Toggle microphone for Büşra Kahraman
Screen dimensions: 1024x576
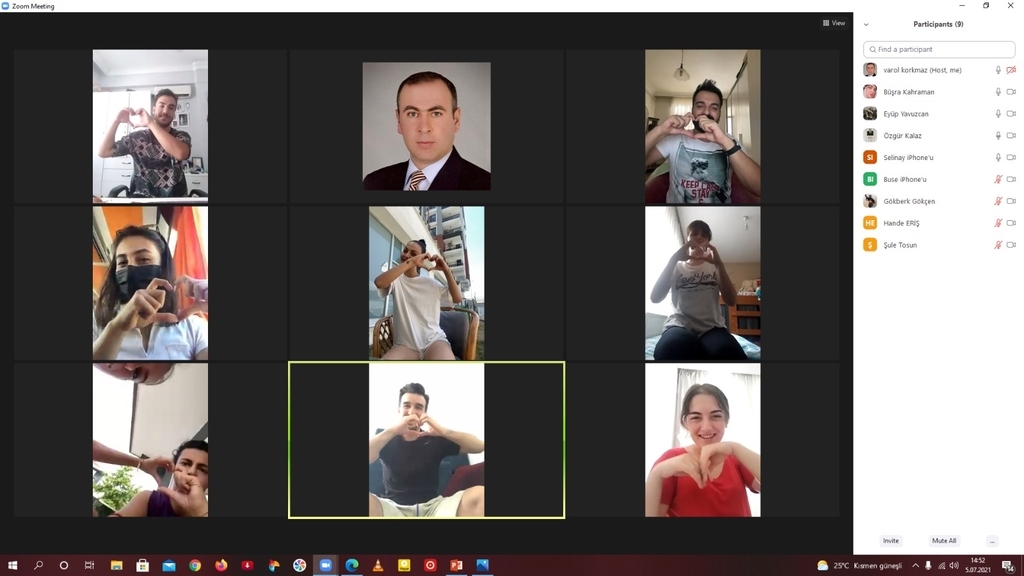tap(997, 92)
